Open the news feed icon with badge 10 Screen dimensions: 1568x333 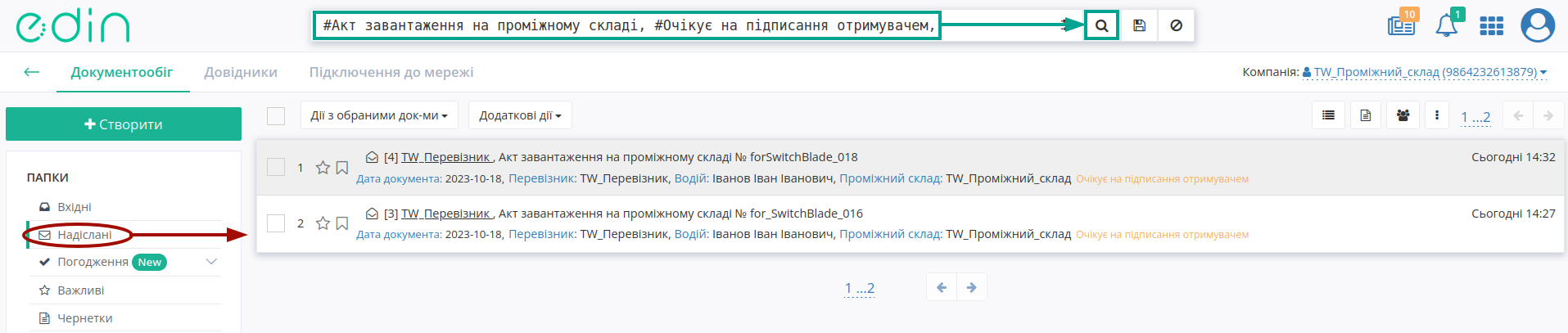click(1401, 25)
